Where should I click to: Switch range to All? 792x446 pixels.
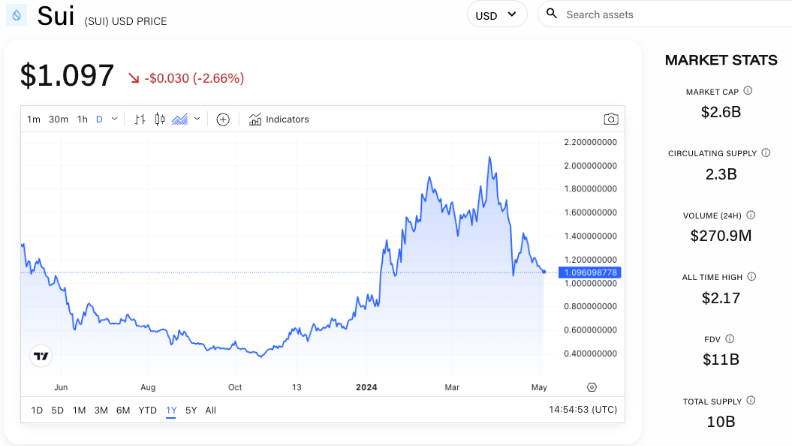tap(211, 410)
